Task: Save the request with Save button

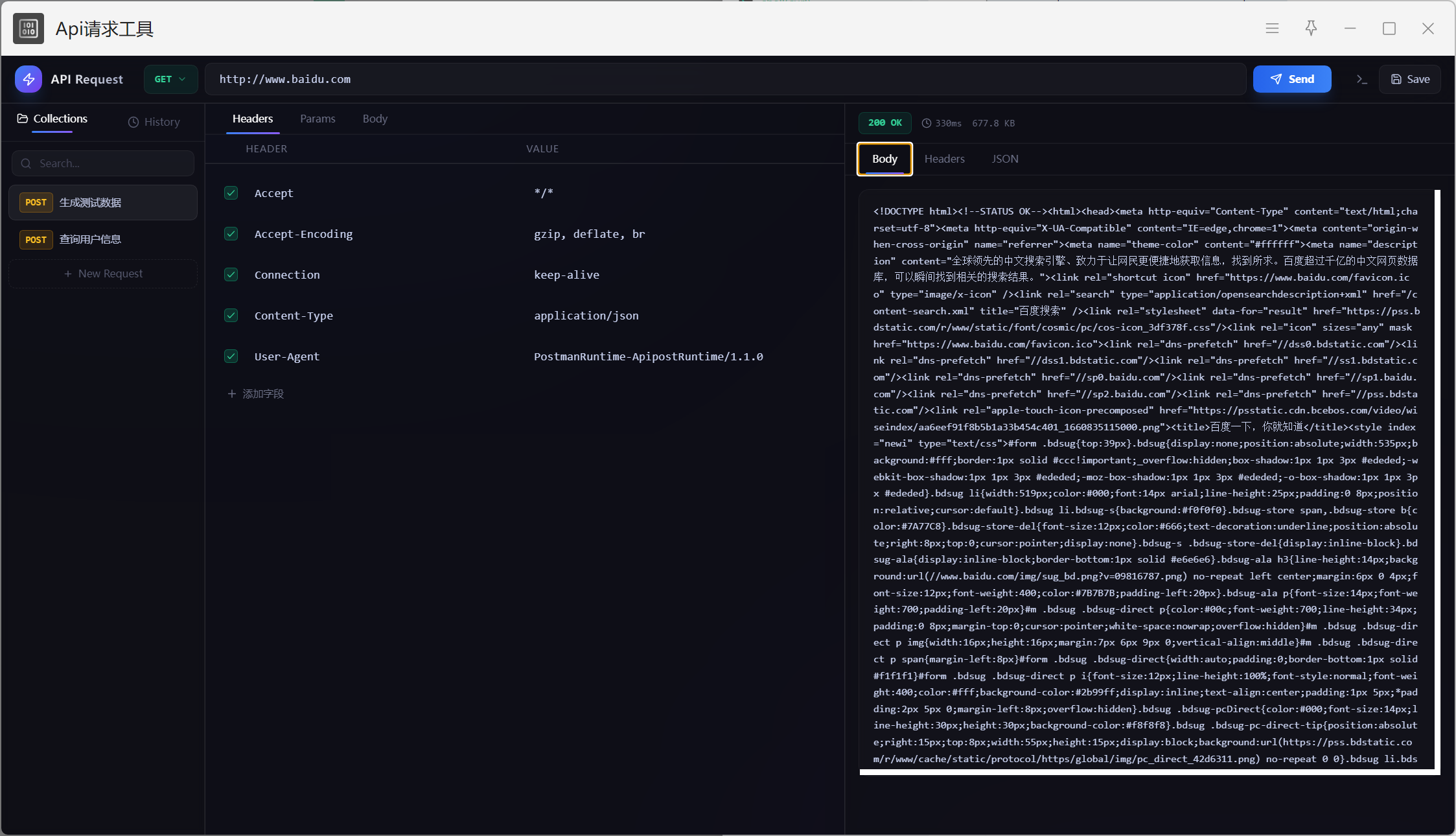Action: [1410, 79]
